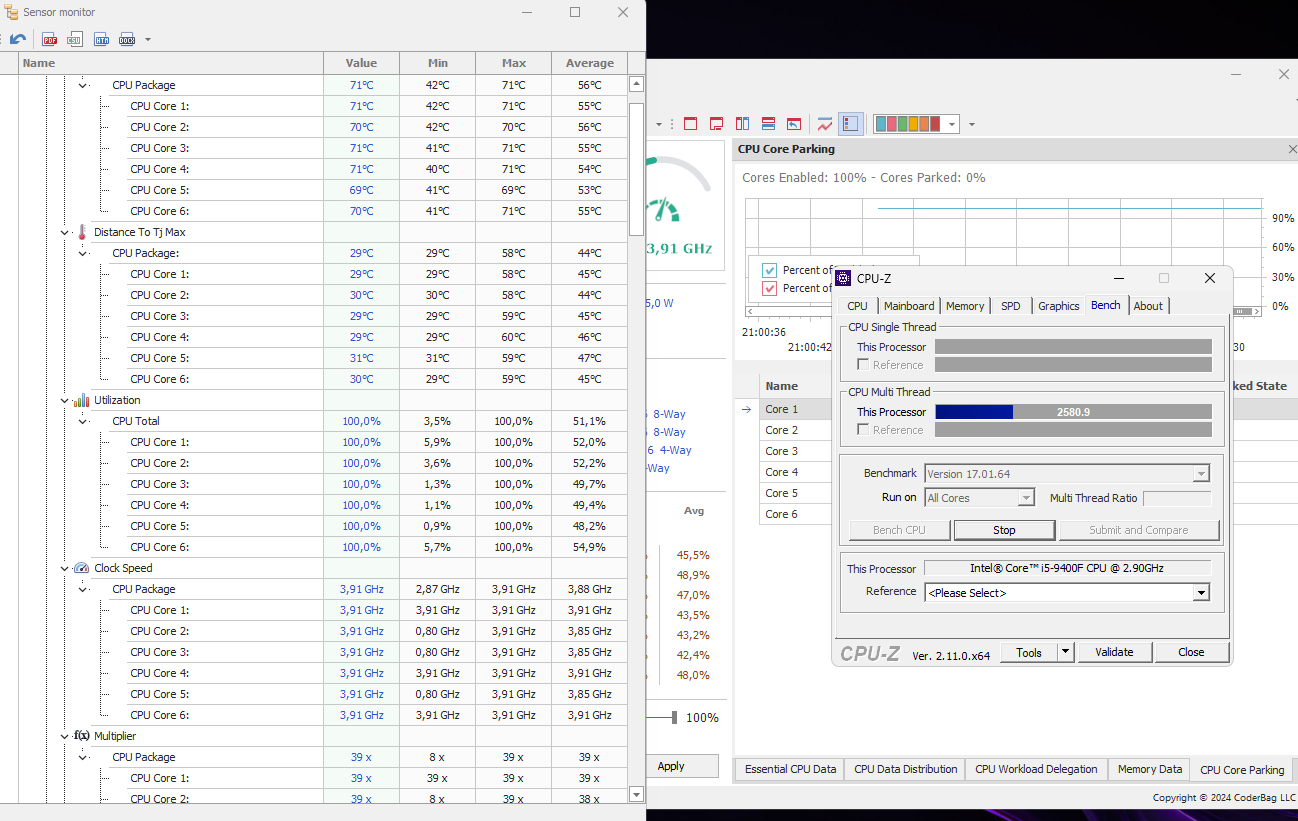Click the Utilization bar chart icon
The width and height of the screenshot is (1298, 821).
point(82,400)
